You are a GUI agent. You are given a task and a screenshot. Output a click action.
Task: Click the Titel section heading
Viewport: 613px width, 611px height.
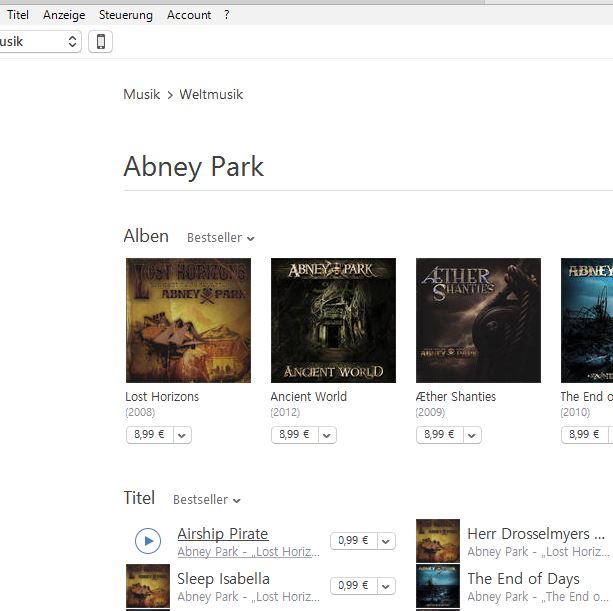(x=139, y=498)
